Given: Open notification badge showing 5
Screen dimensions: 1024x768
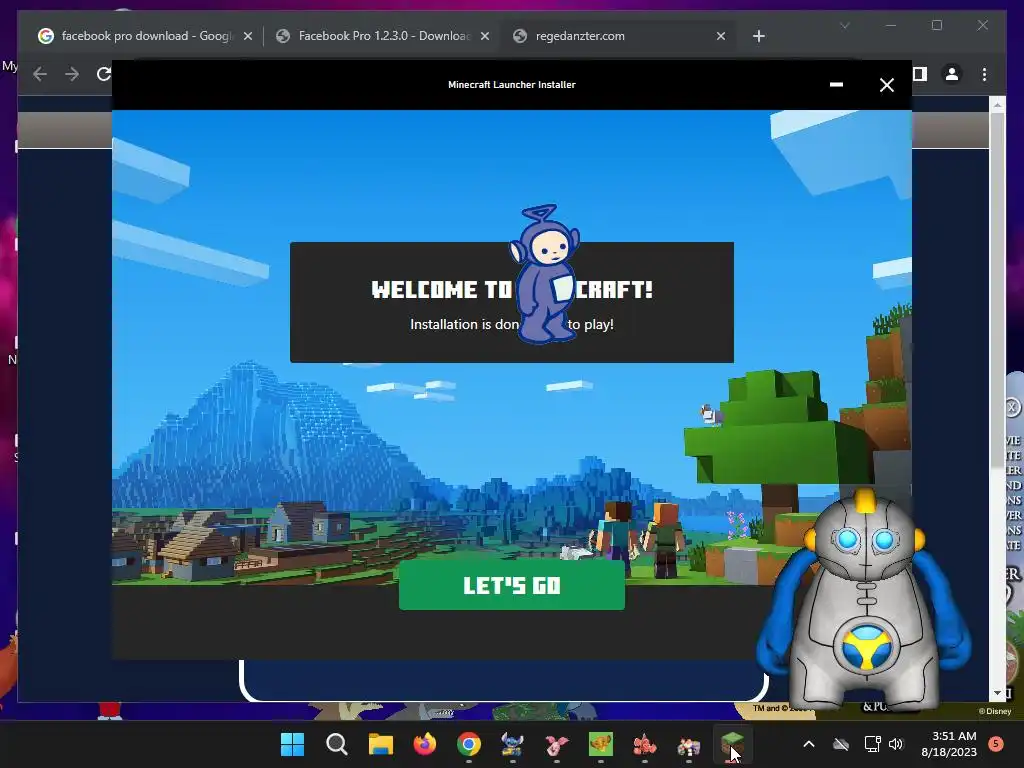Looking at the screenshot, I should tap(996, 744).
